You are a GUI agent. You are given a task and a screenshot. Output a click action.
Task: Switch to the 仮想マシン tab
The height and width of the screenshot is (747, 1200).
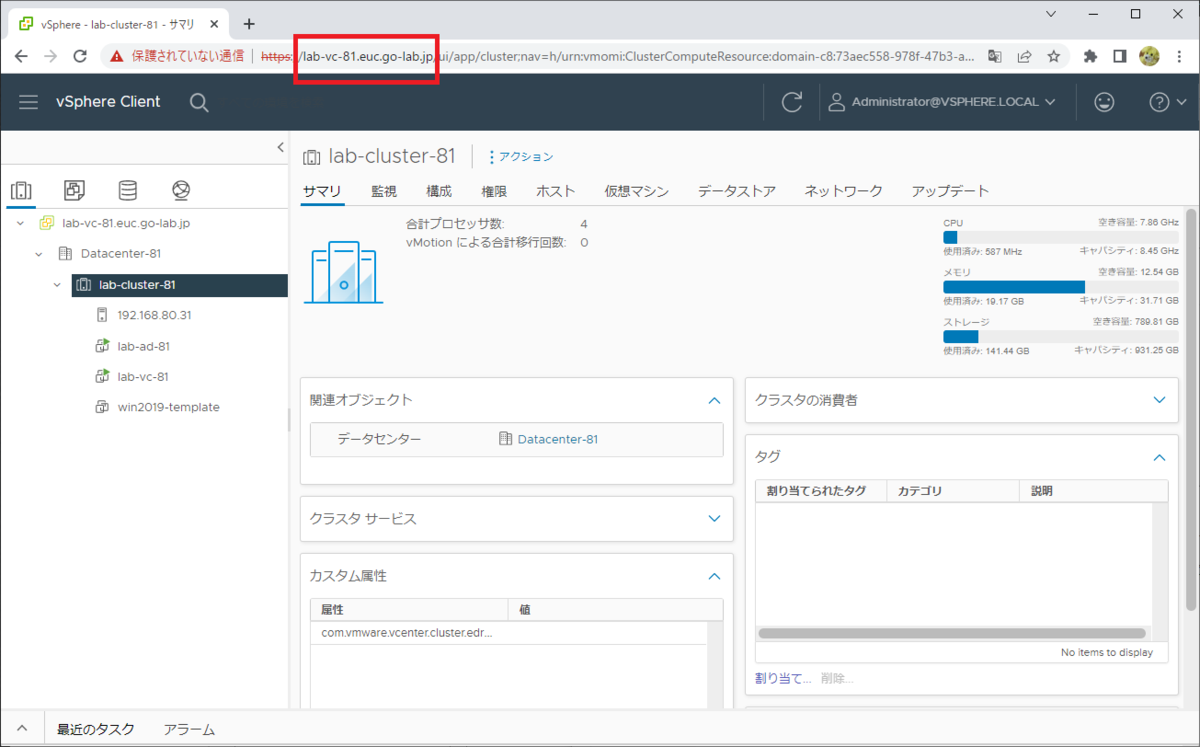(637, 191)
